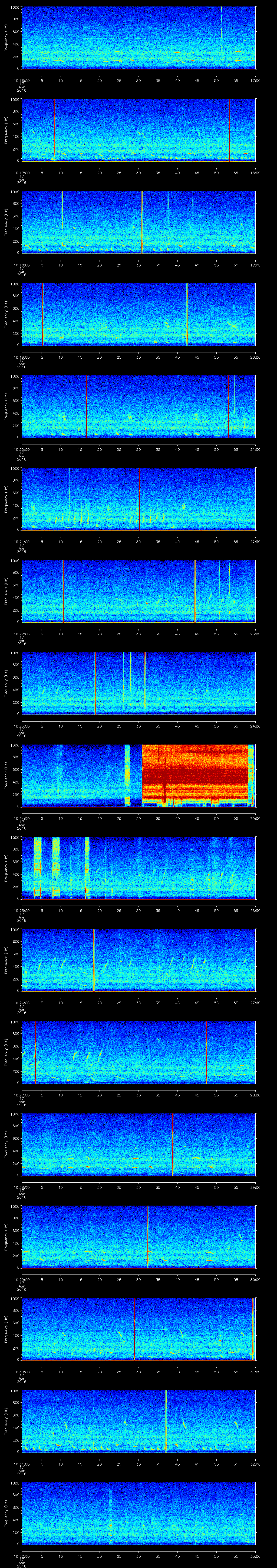
Task: Click the red vertical line in the 10:26:00 spectrogram
Action: [x=94, y=959]
